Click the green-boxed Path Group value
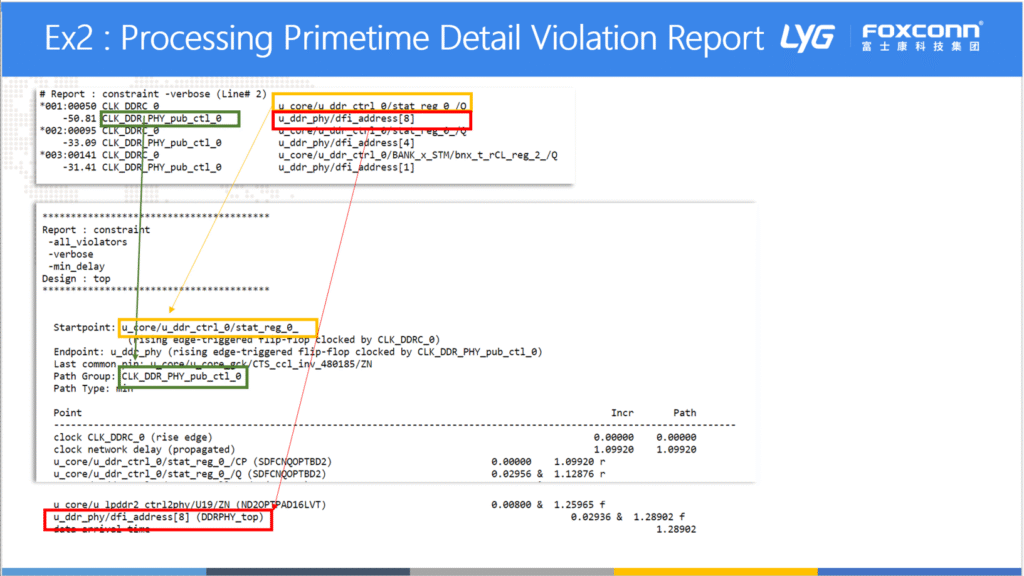The image size is (1024, 576). tap(182, 376)
